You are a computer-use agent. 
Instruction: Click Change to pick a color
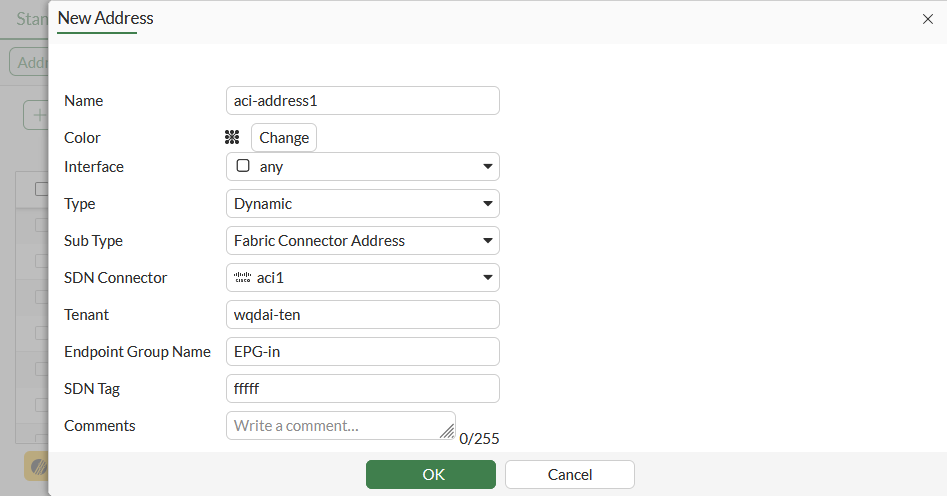pos(284,138)
